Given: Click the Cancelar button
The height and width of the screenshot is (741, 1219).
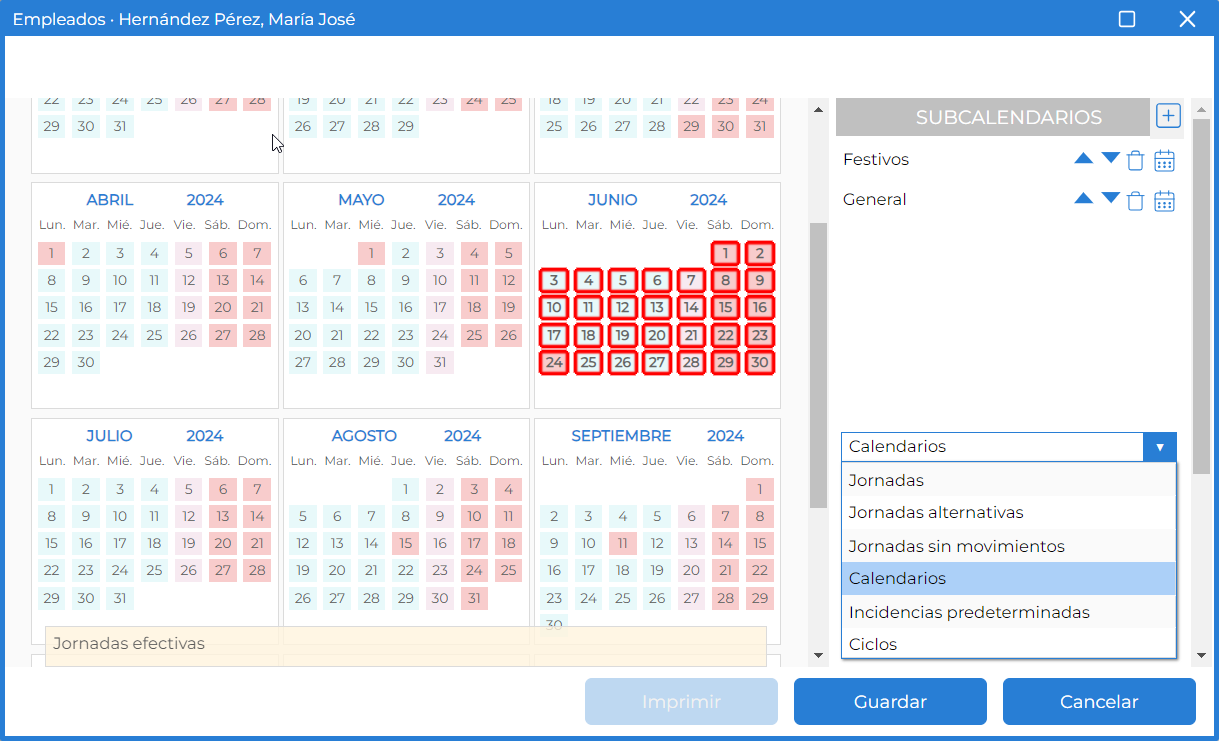Looking at the screenshot, I should (x=1099, y=702).
